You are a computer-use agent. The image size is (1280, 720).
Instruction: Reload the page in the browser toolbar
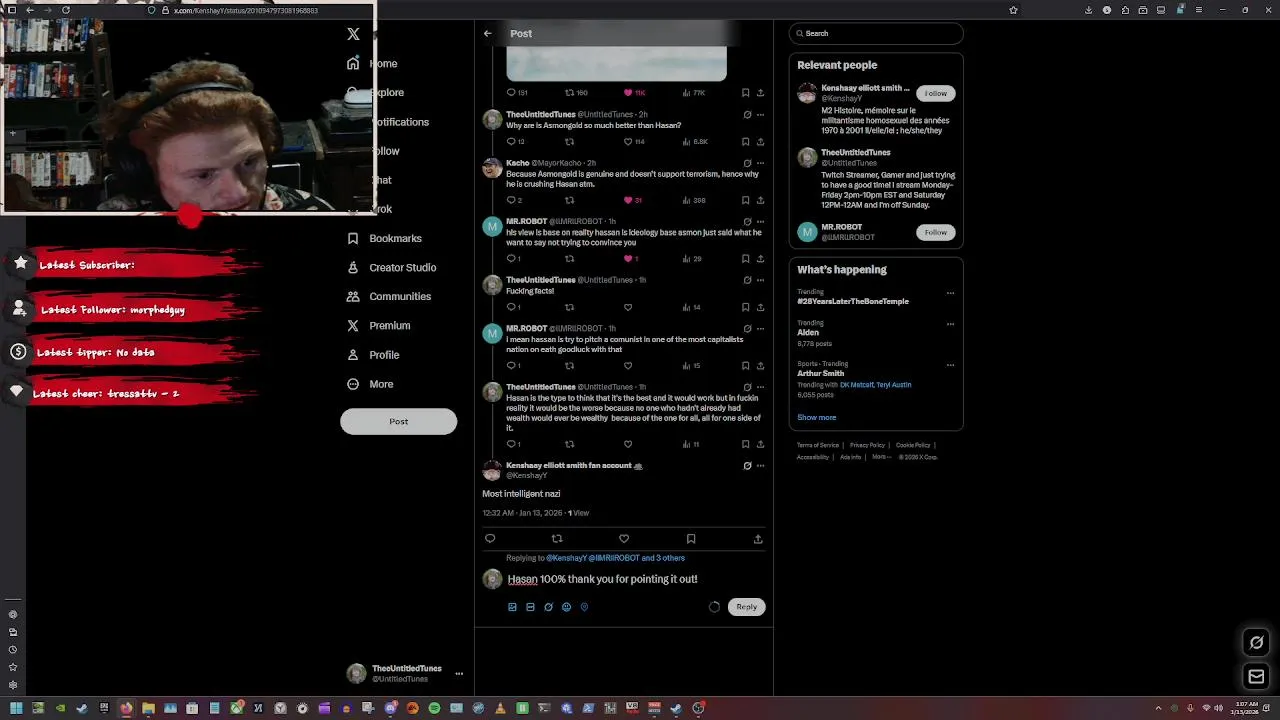66,10
